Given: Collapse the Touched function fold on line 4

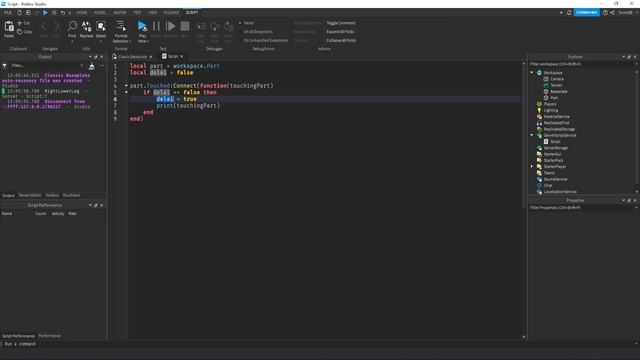Looking at the screenshot, I should (x=126, y=86).
